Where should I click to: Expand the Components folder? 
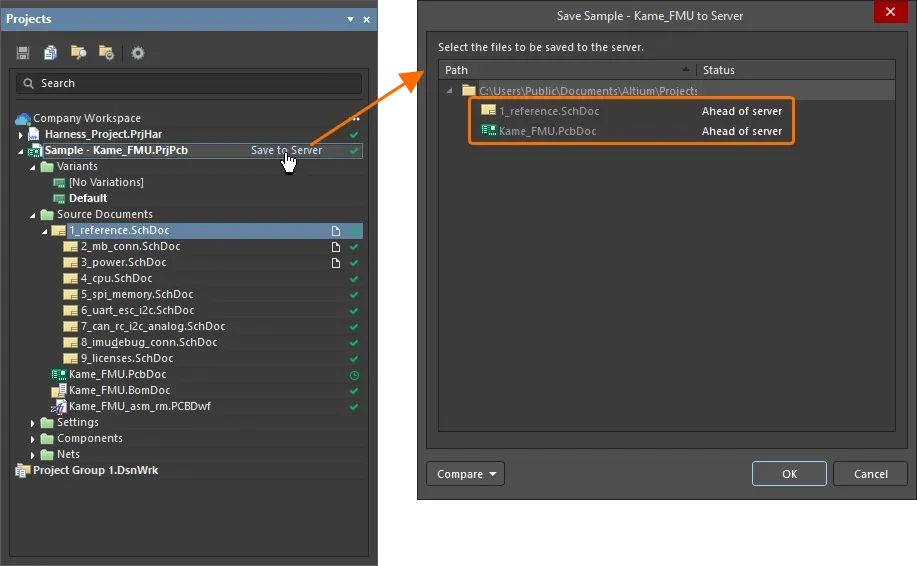pyautogui.click(x=33, y=439)
